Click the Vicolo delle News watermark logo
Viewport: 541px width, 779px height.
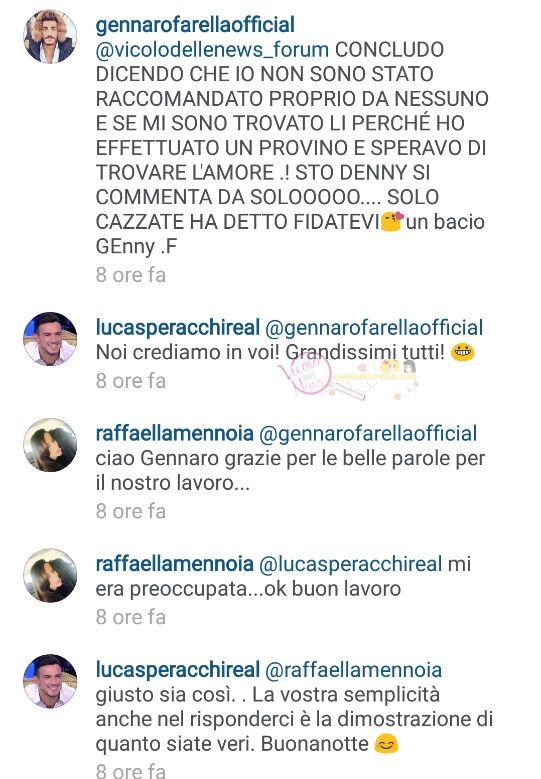(348, 376)
